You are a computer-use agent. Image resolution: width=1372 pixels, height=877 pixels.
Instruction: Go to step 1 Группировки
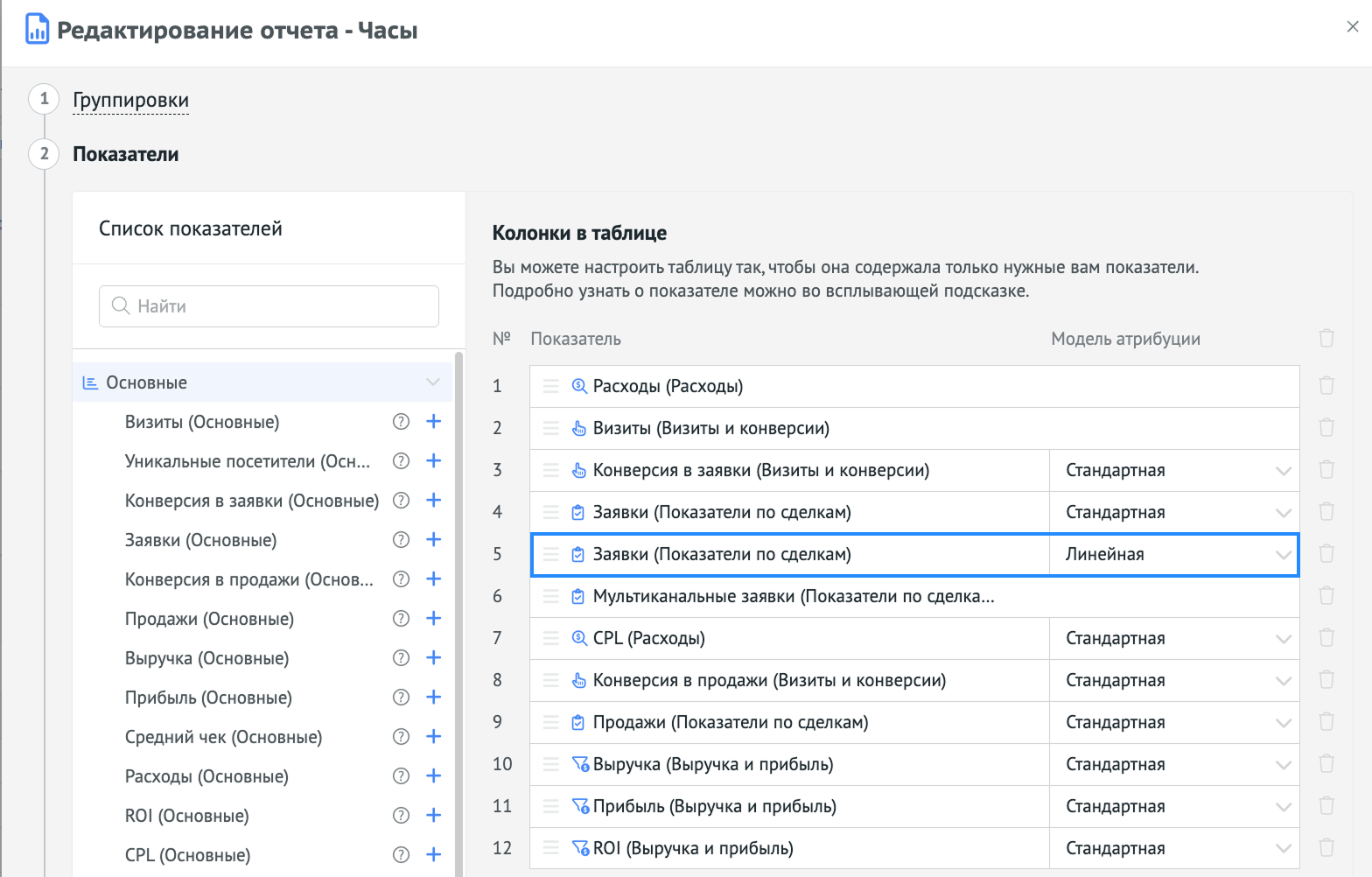pyautogui.click(x=130, y=101)
